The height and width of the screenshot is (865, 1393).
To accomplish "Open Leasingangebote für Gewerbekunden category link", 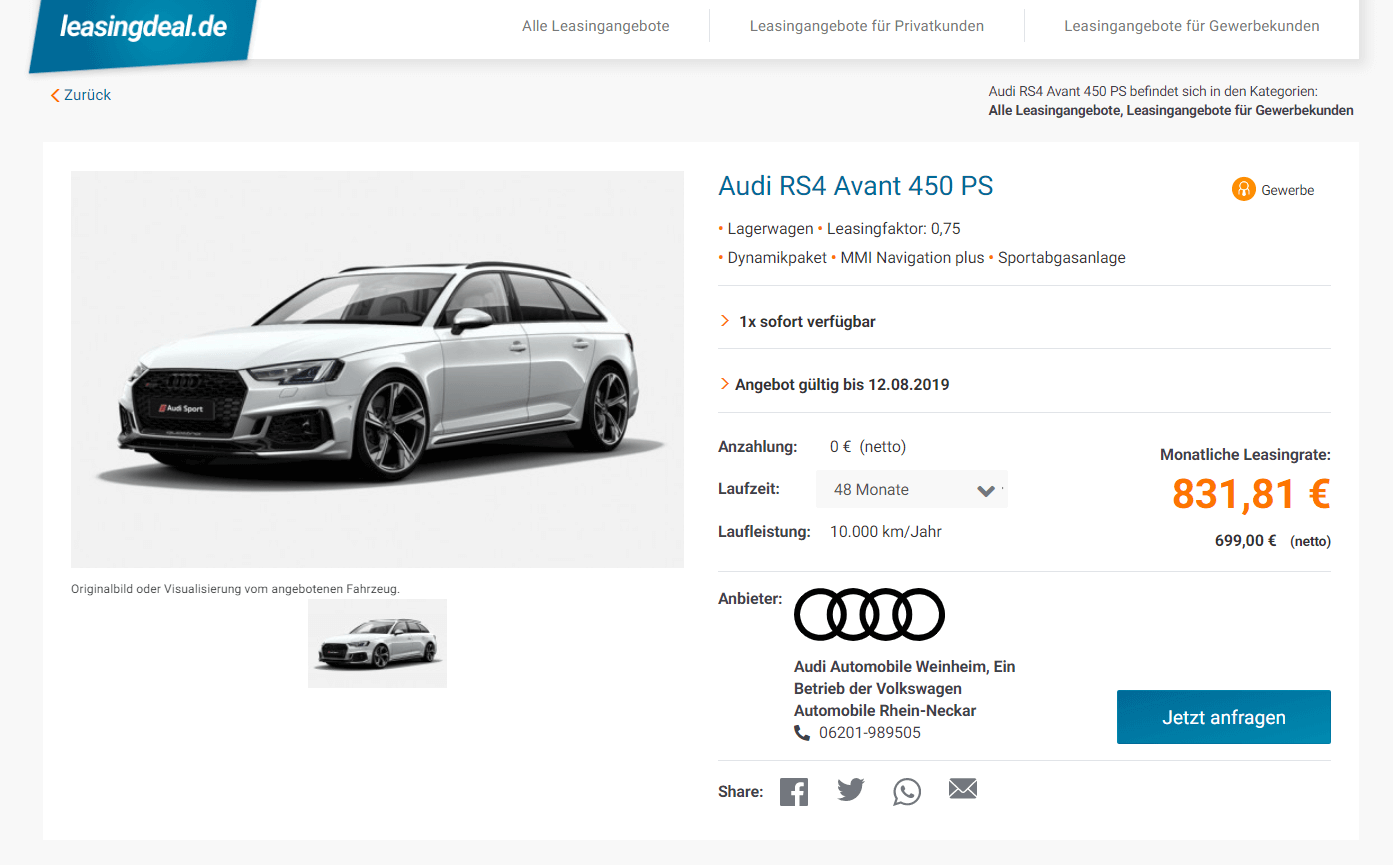I will tap(1240, 110).
